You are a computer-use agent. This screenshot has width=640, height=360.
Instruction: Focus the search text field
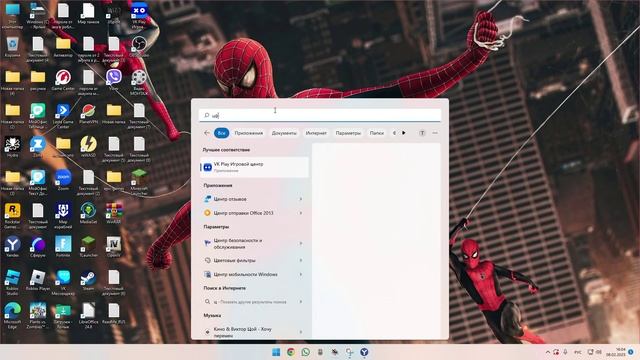coord(320,116)
